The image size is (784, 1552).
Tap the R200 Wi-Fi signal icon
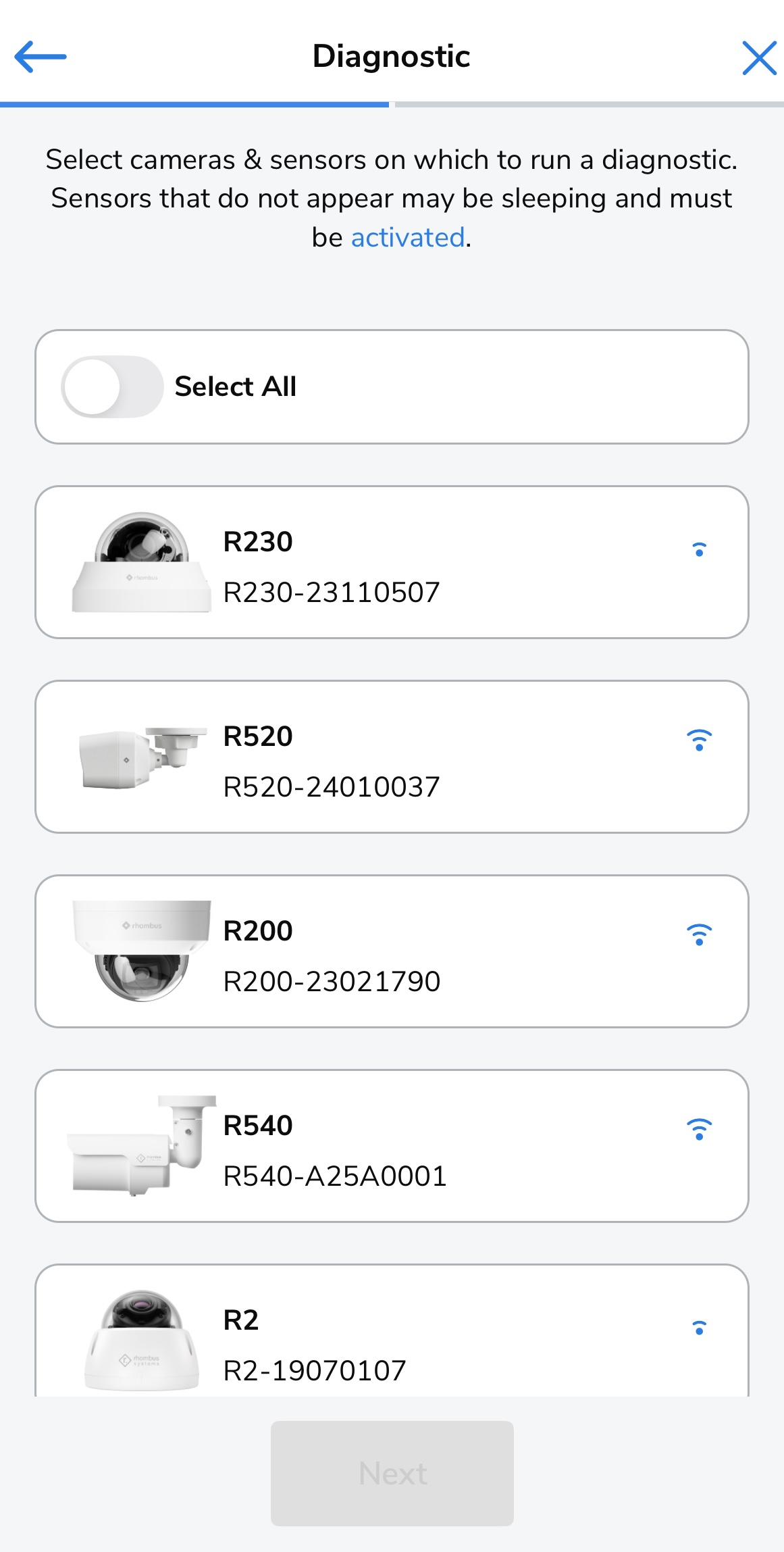pyautogui.click(x=700, y=934)
